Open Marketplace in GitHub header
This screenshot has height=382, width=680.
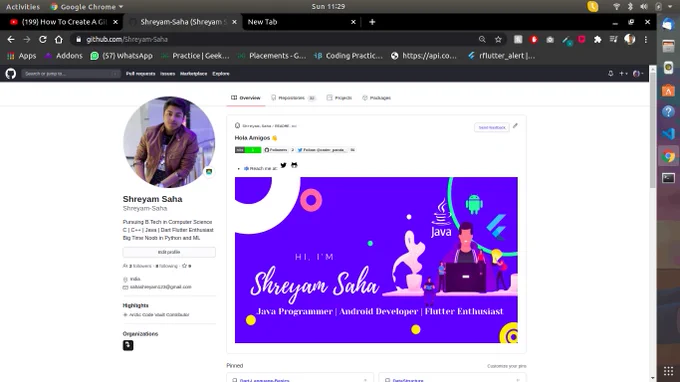(x=193, y=74)
